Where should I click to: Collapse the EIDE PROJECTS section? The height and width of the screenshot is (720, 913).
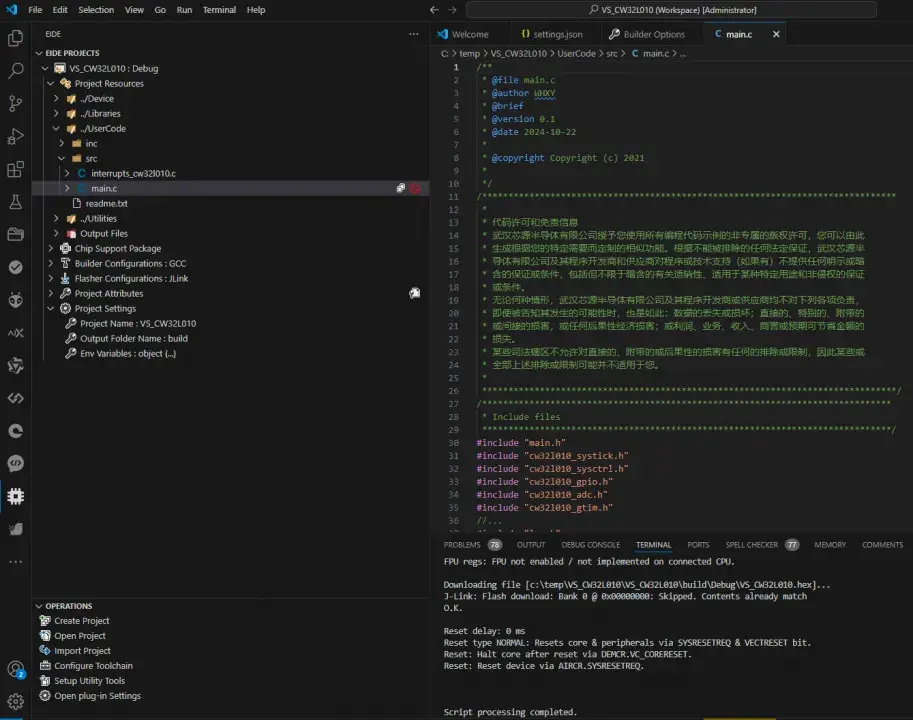click(39, 53)
